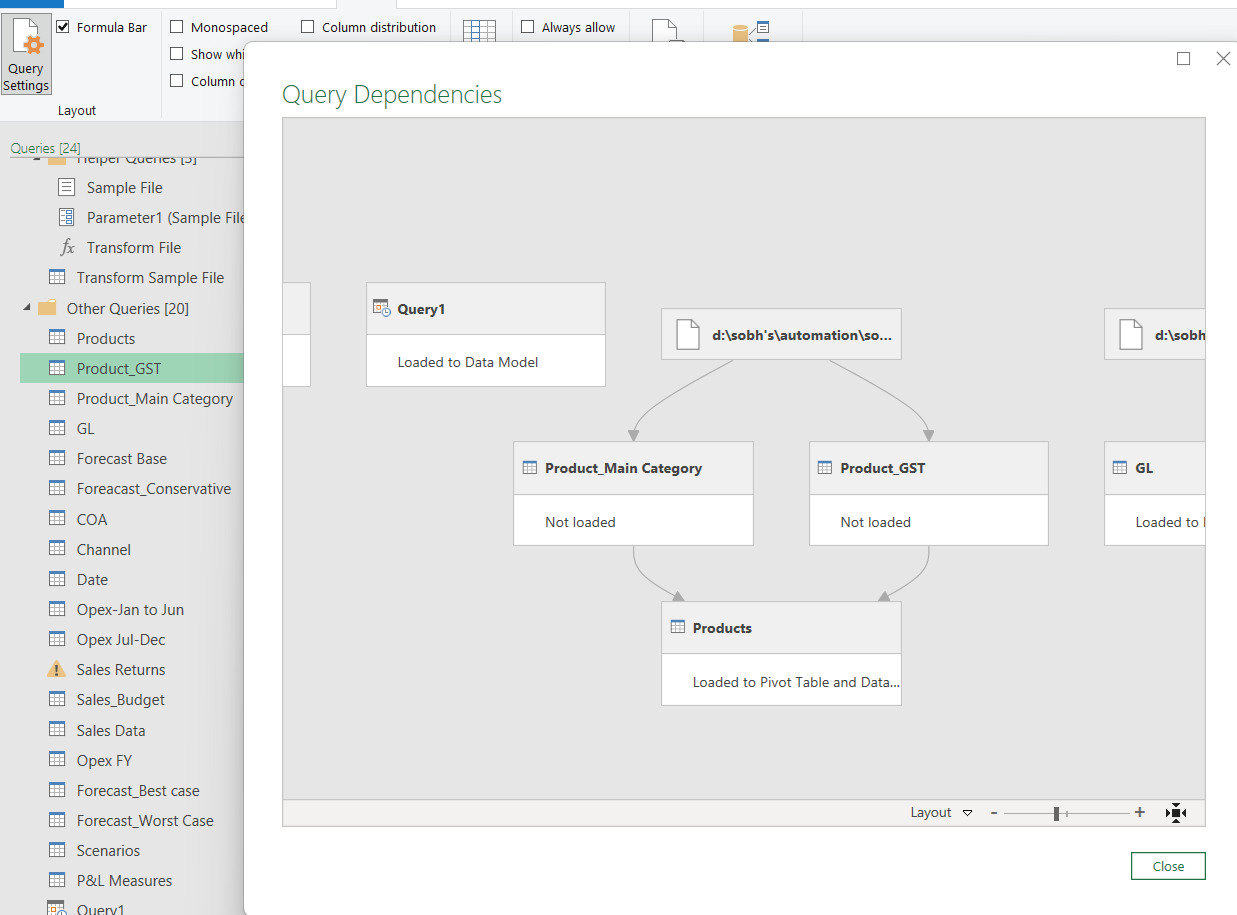1237x915 pixels.
Task: Open the Query Settings pane button
Action: pos(26,55)
